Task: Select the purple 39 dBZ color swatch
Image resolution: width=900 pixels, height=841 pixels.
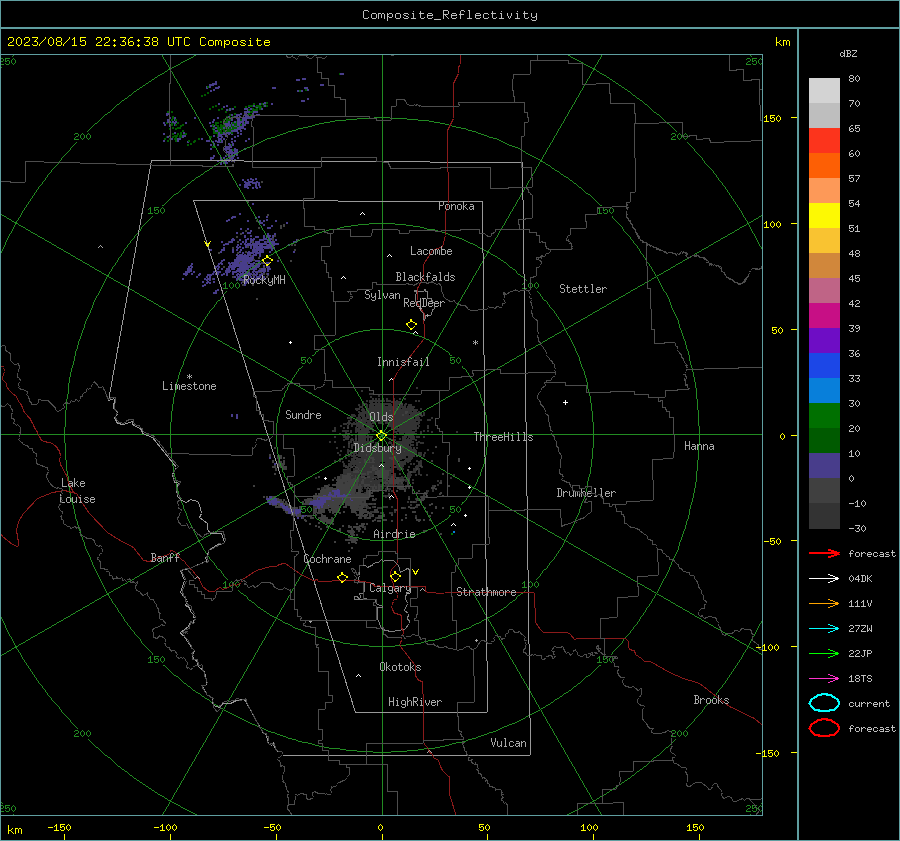Action: click(824, 341)
